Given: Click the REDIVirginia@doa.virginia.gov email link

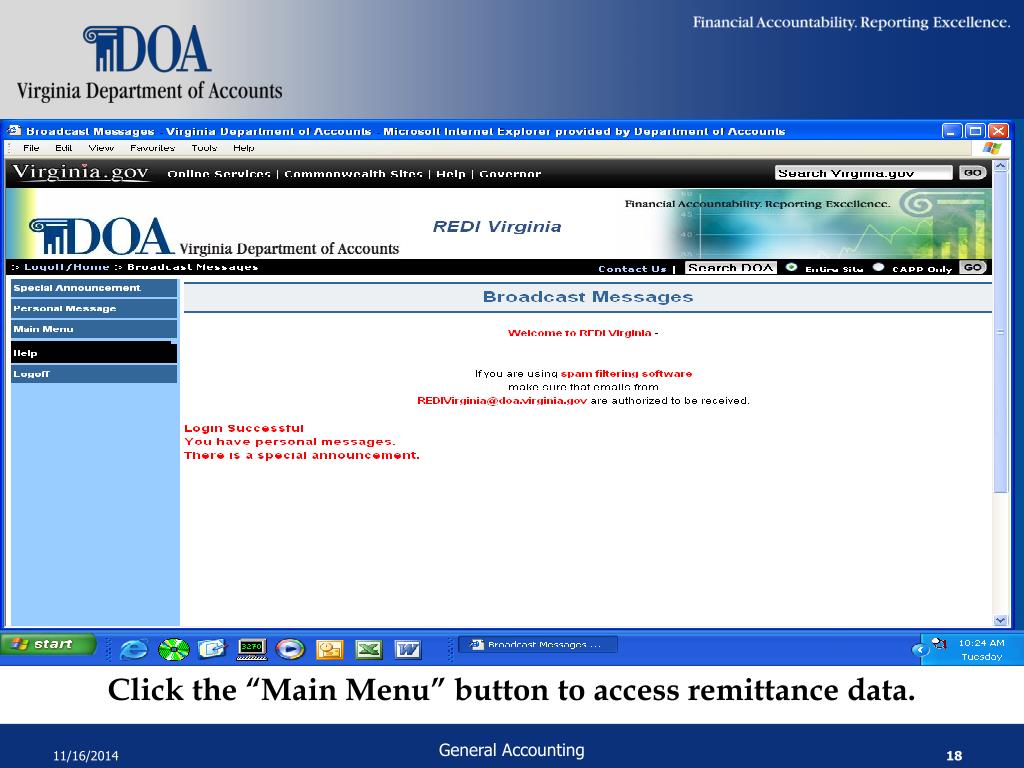Looking at the screenshot, I should point(502,400).
